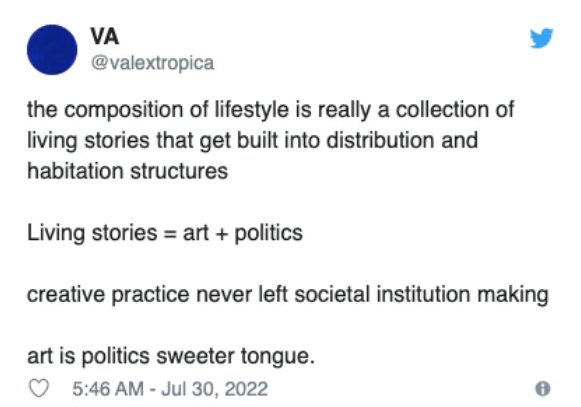Click the 'art is politics sweeter tongue.' line
581x407 pixels.
(x=171, y=356)
